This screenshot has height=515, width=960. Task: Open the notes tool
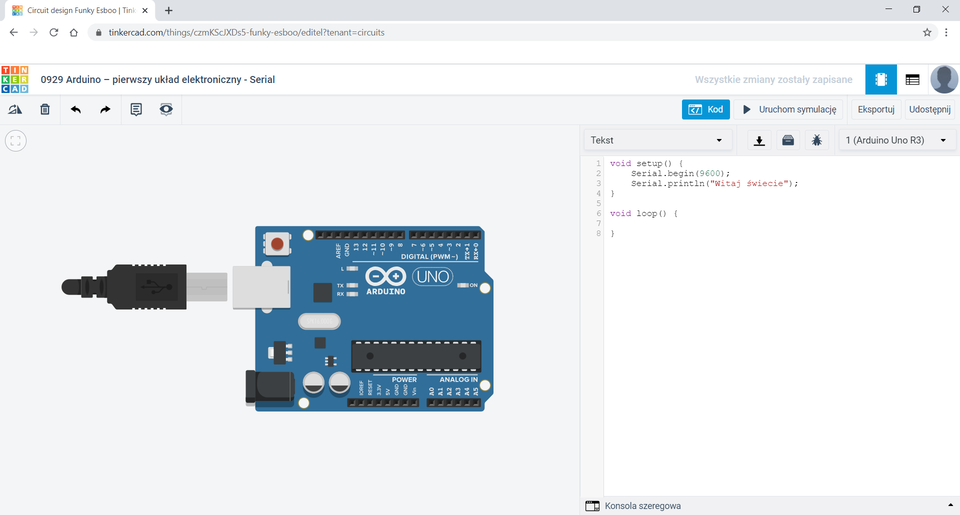pos(136,110)
